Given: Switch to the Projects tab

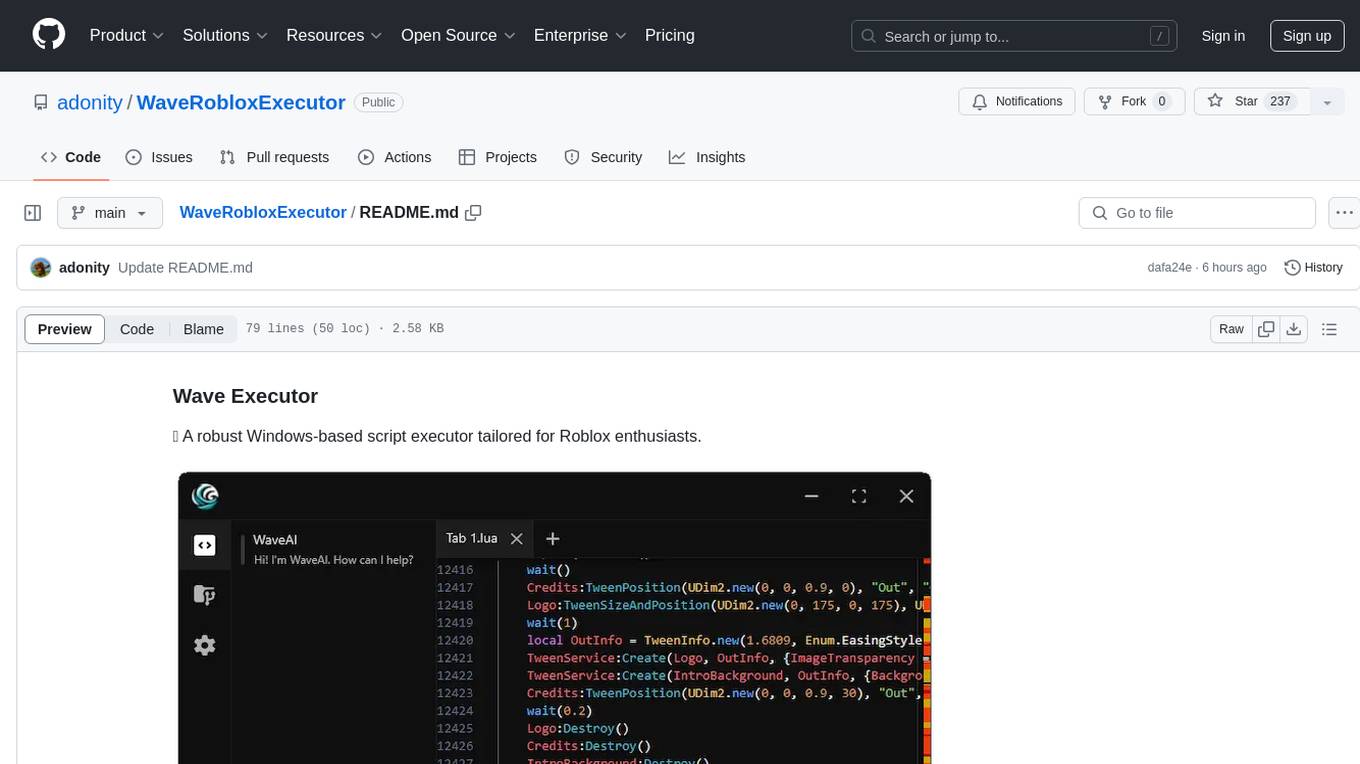Looking at the screenshot, I should click(x=498, y=157).
